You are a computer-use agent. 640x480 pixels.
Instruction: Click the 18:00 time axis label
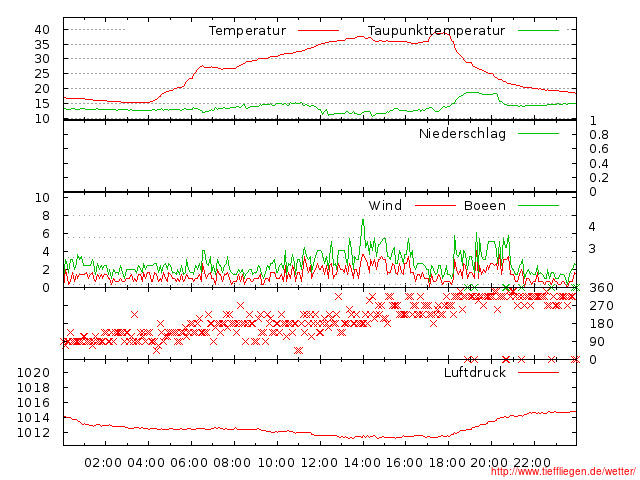pyautogui.click(x=447, y=463)
